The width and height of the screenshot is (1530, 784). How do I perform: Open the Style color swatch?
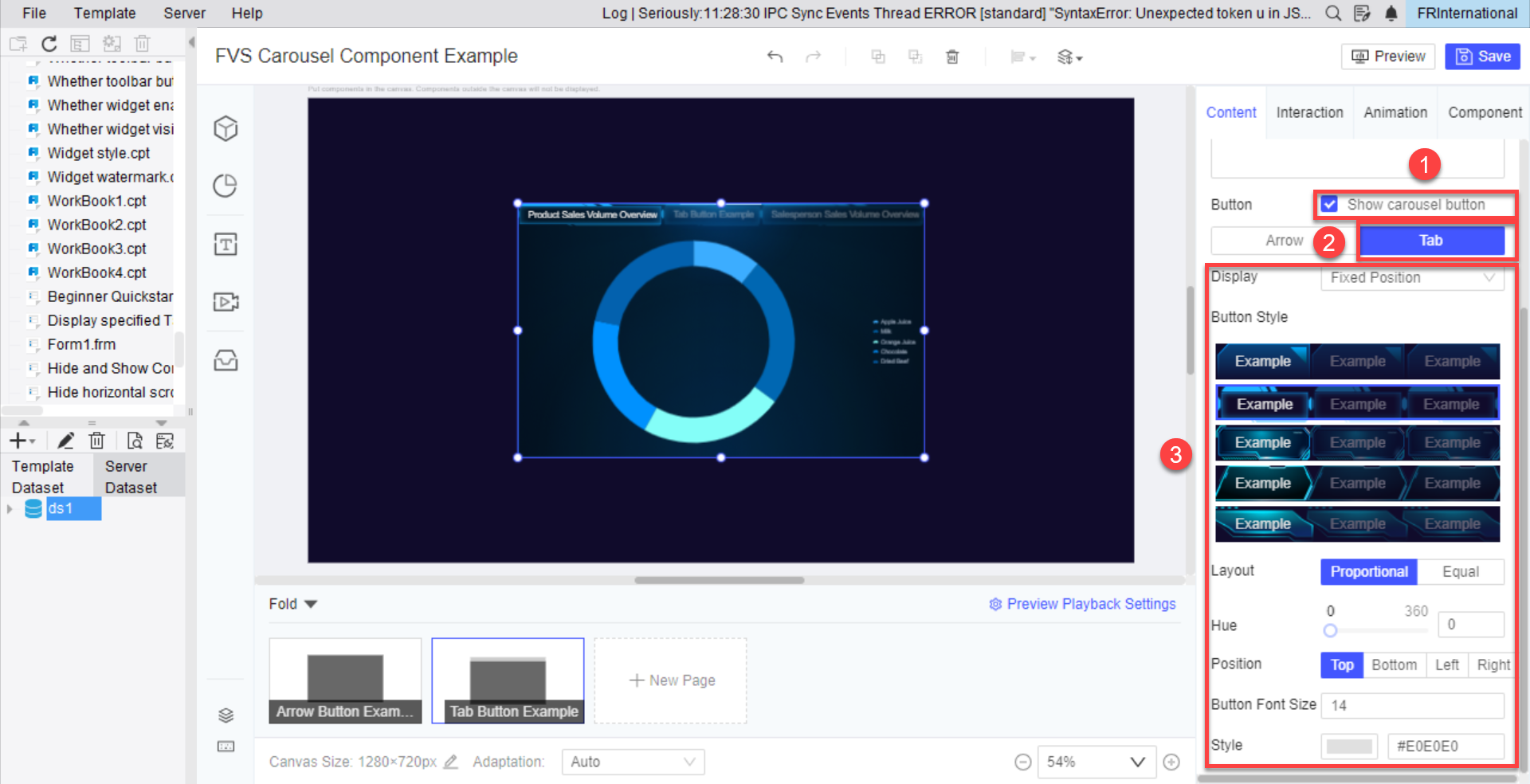1349,747
